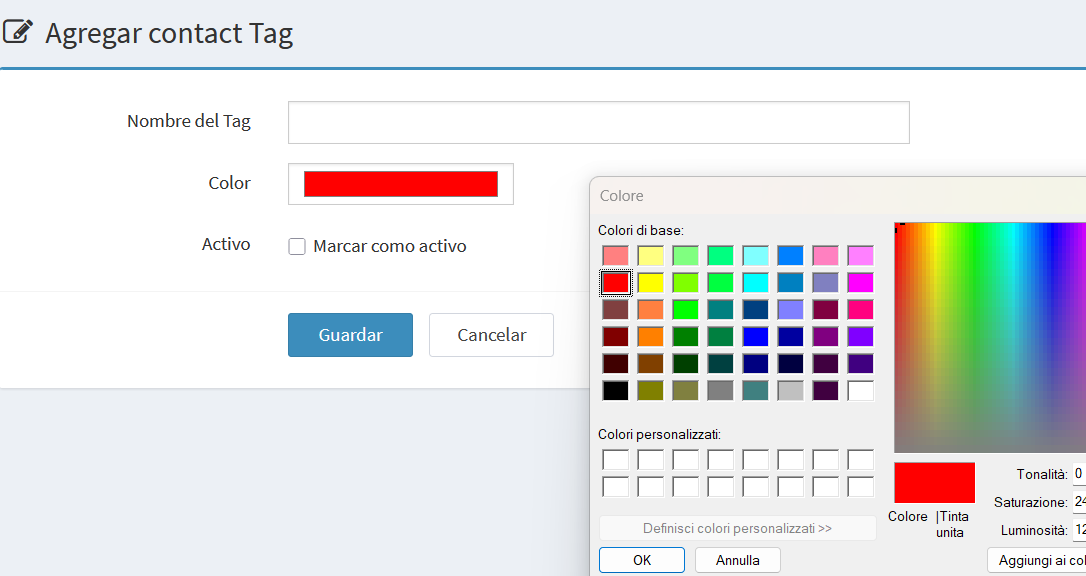Select the black basic color swatch
Screen dimensions: 1086x576
tap(616, 390)
